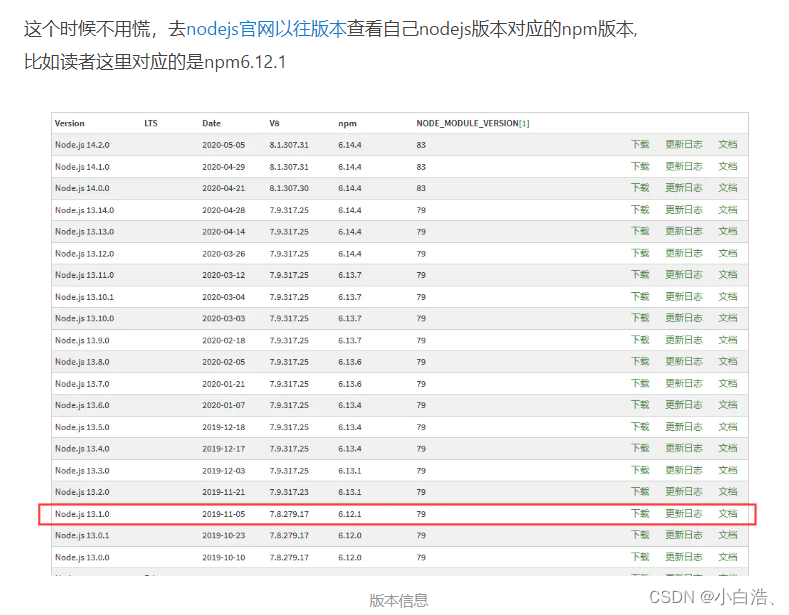Viewport: 789px width, 615px height.
Task: Click the [1] footnote link beside NODE_MODULE_VERSION
Action: coord(524,123)
